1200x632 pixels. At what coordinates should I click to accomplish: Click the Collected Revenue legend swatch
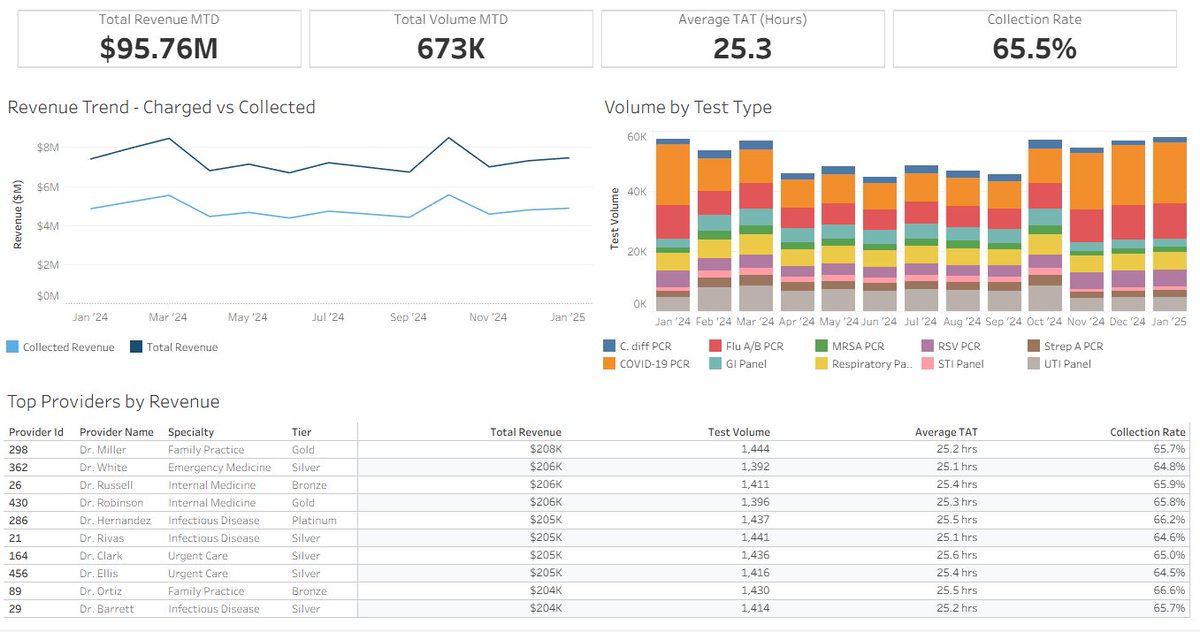coord(12,347)
